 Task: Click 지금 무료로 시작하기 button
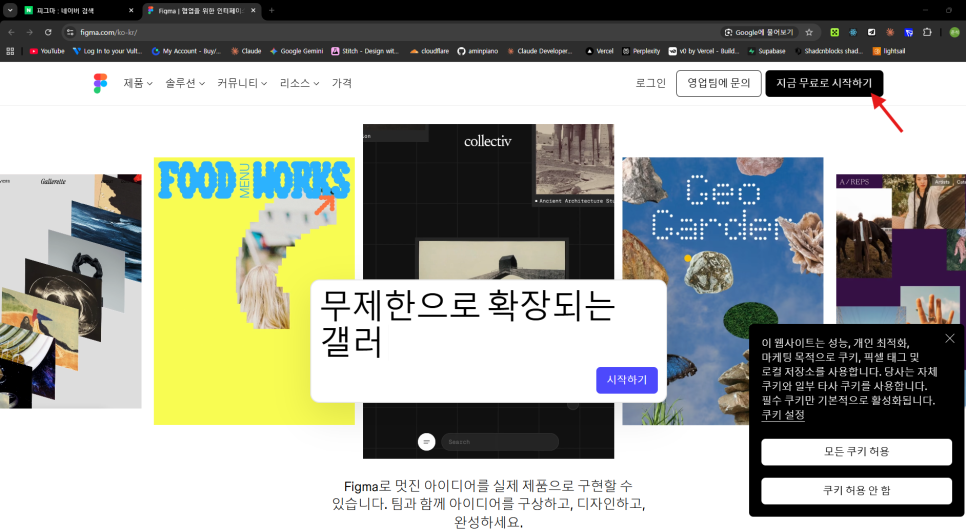click(x=824, y=83)
